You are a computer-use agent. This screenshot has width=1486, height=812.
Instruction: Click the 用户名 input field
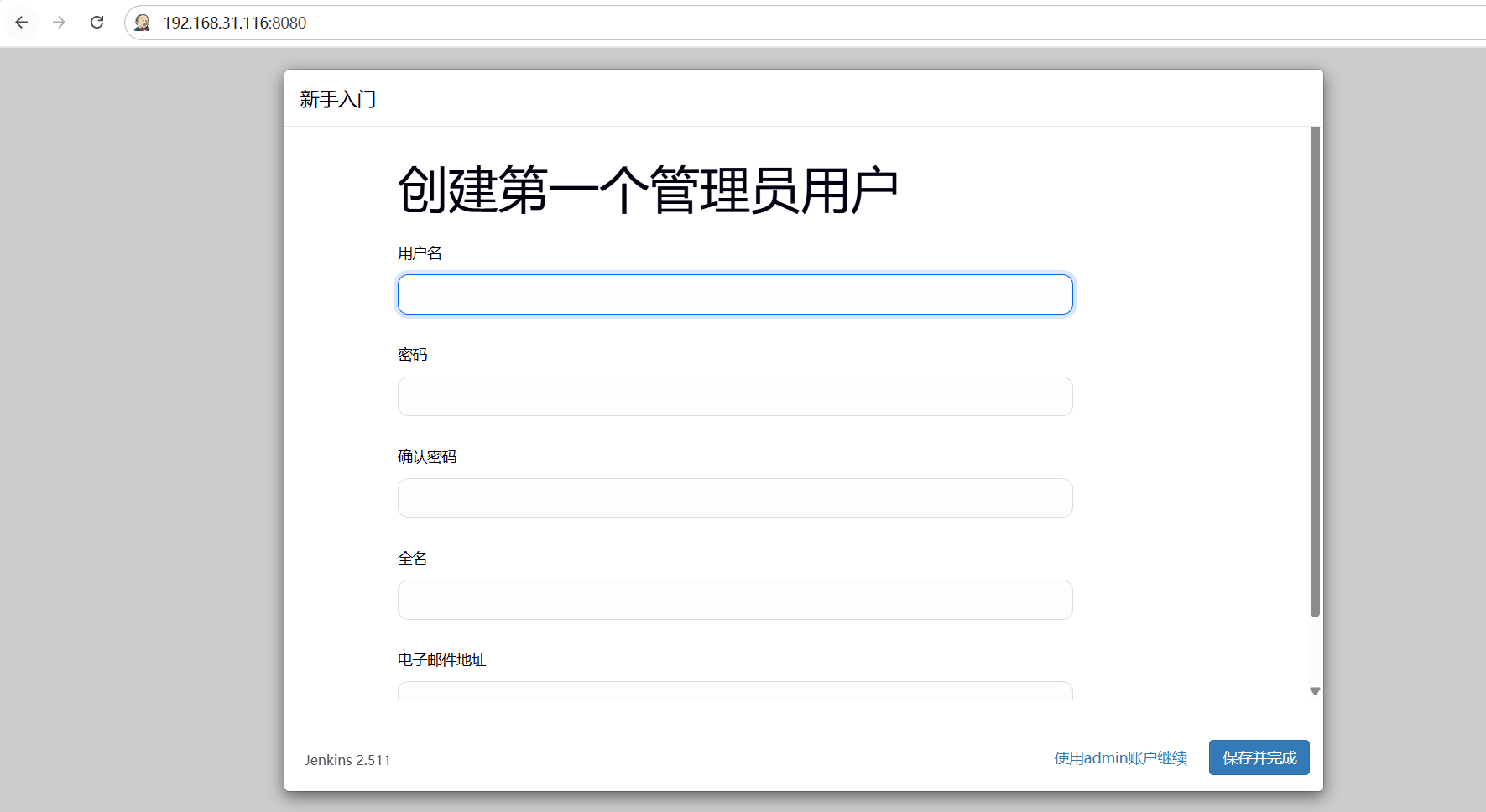point(735,294)
